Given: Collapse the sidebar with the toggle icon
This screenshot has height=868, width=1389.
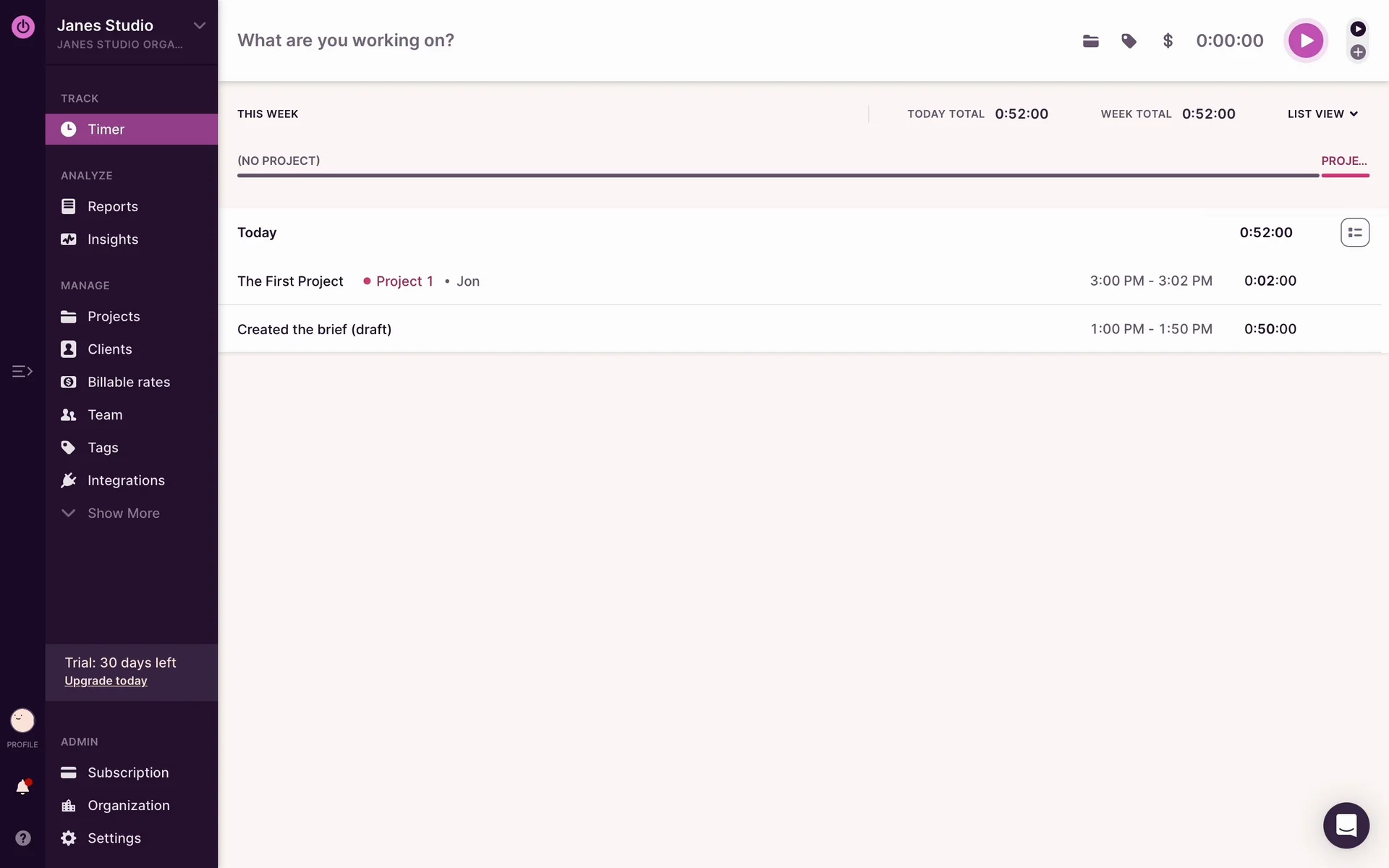Looking at the screenshot, I should [x=22, y=371].
